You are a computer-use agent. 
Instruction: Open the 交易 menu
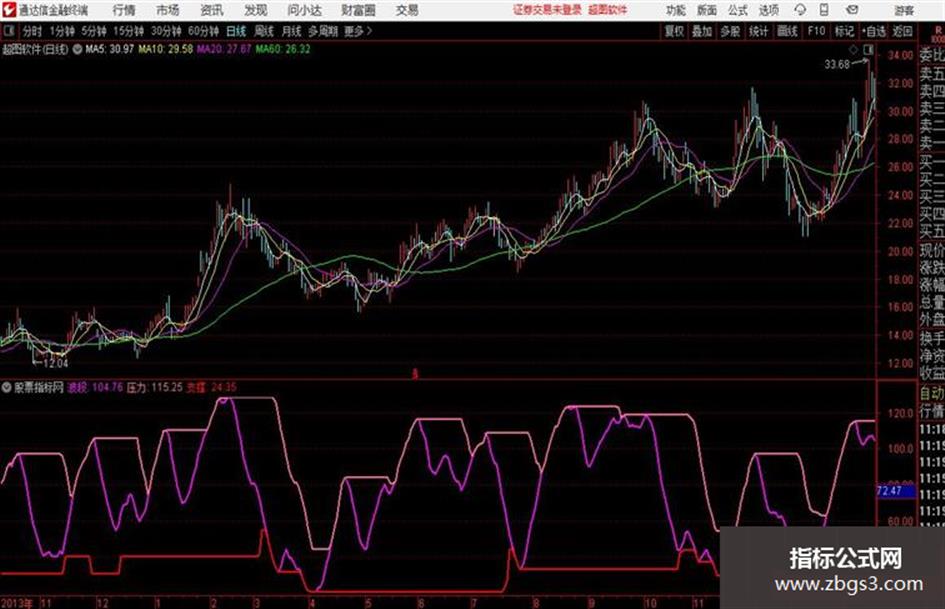pyautogui.click(x=407, y=10)
